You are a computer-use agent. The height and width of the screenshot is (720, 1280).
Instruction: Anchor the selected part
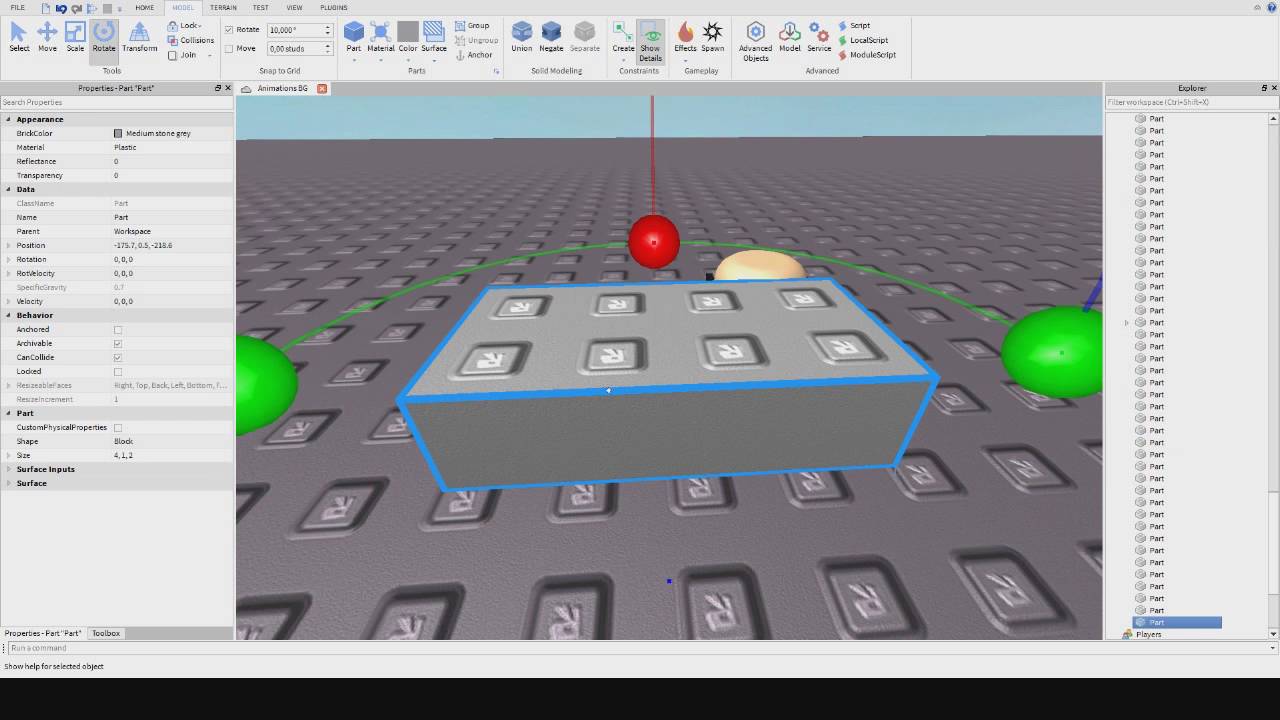473,55
